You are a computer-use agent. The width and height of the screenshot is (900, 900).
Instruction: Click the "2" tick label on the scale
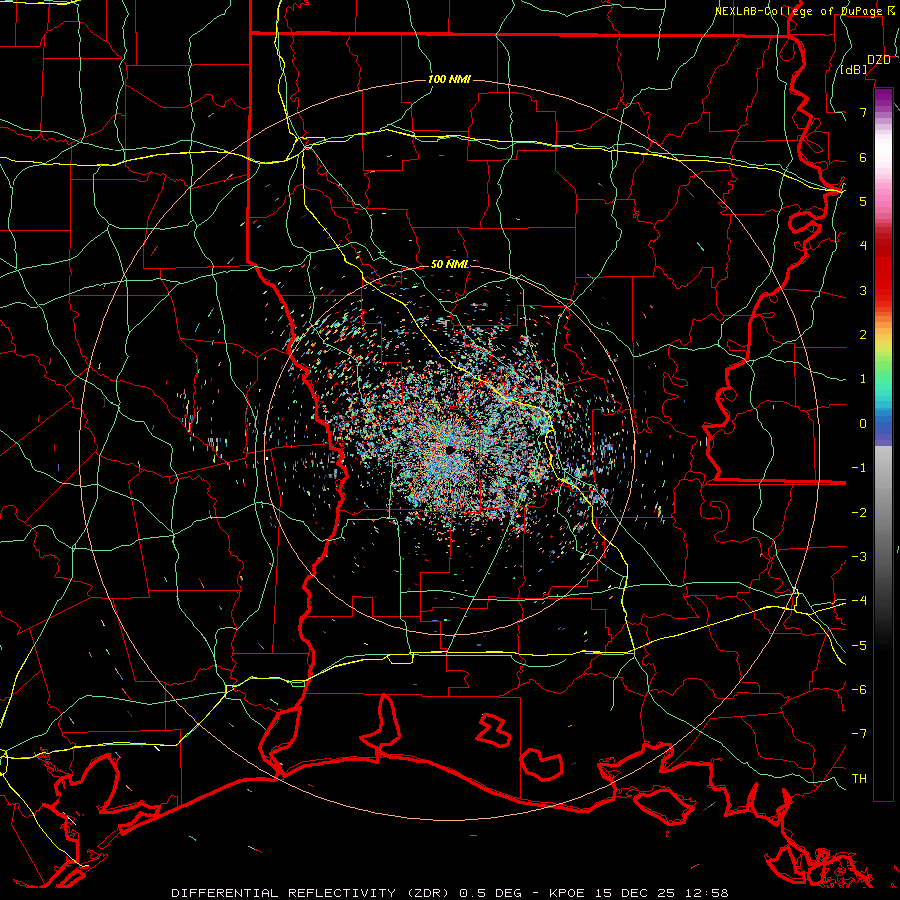point(863,335)
